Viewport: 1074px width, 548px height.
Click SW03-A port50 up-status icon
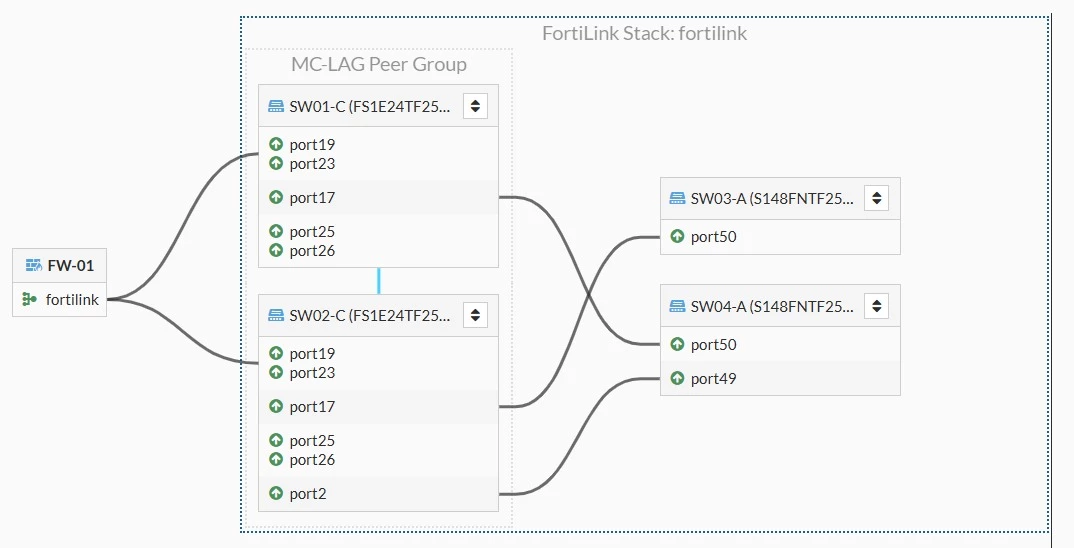pyautogui.click(x=677, y=236)
